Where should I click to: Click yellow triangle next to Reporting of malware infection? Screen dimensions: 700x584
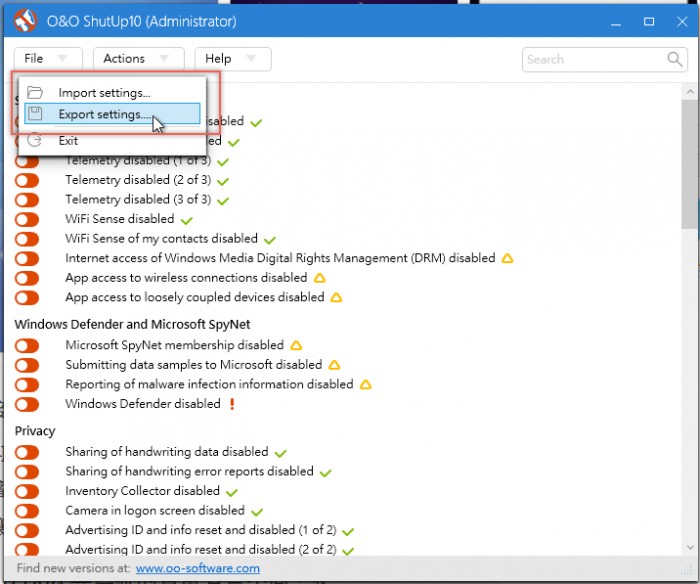366,384
